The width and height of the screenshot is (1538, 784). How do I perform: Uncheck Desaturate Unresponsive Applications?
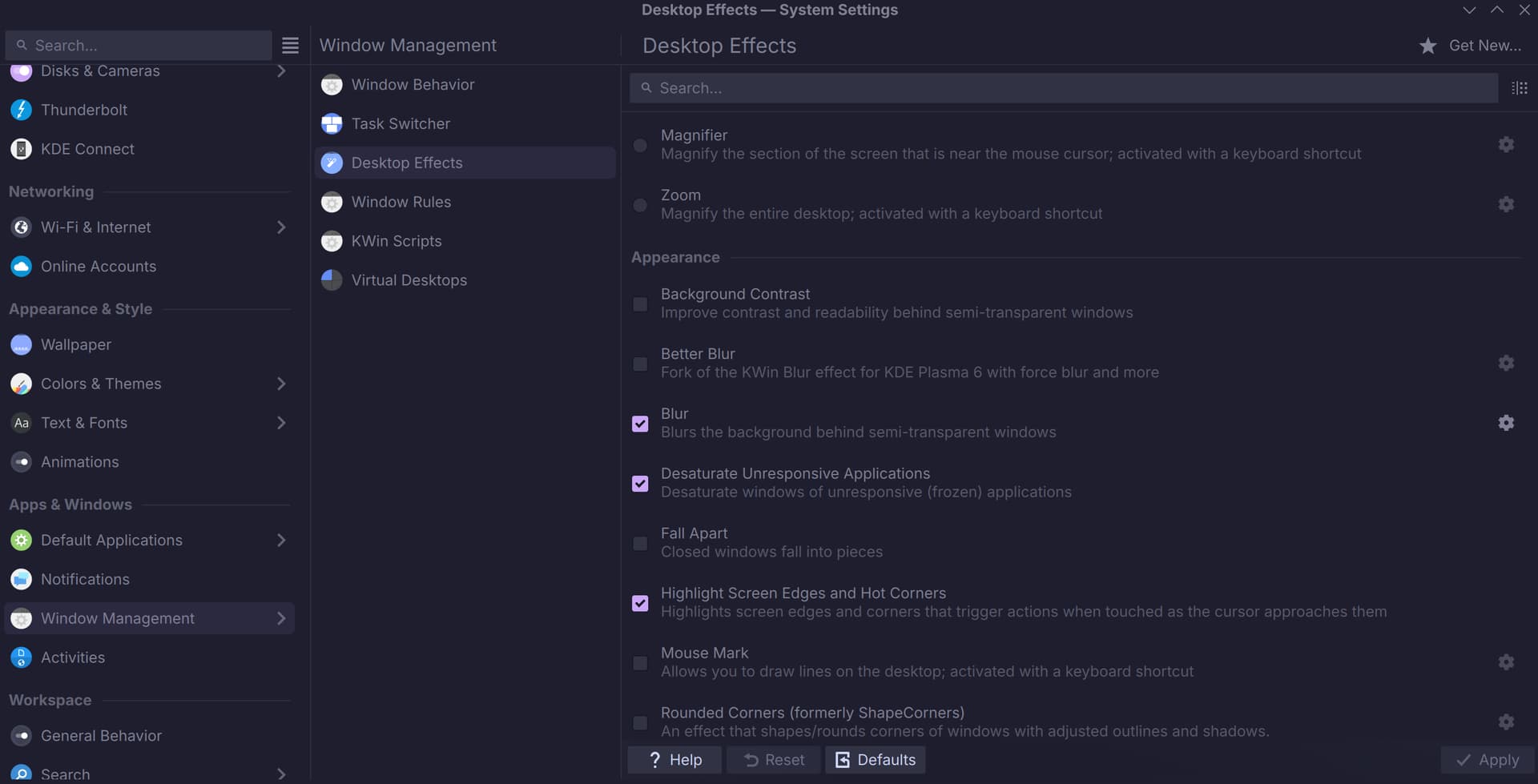click(640, 484)
